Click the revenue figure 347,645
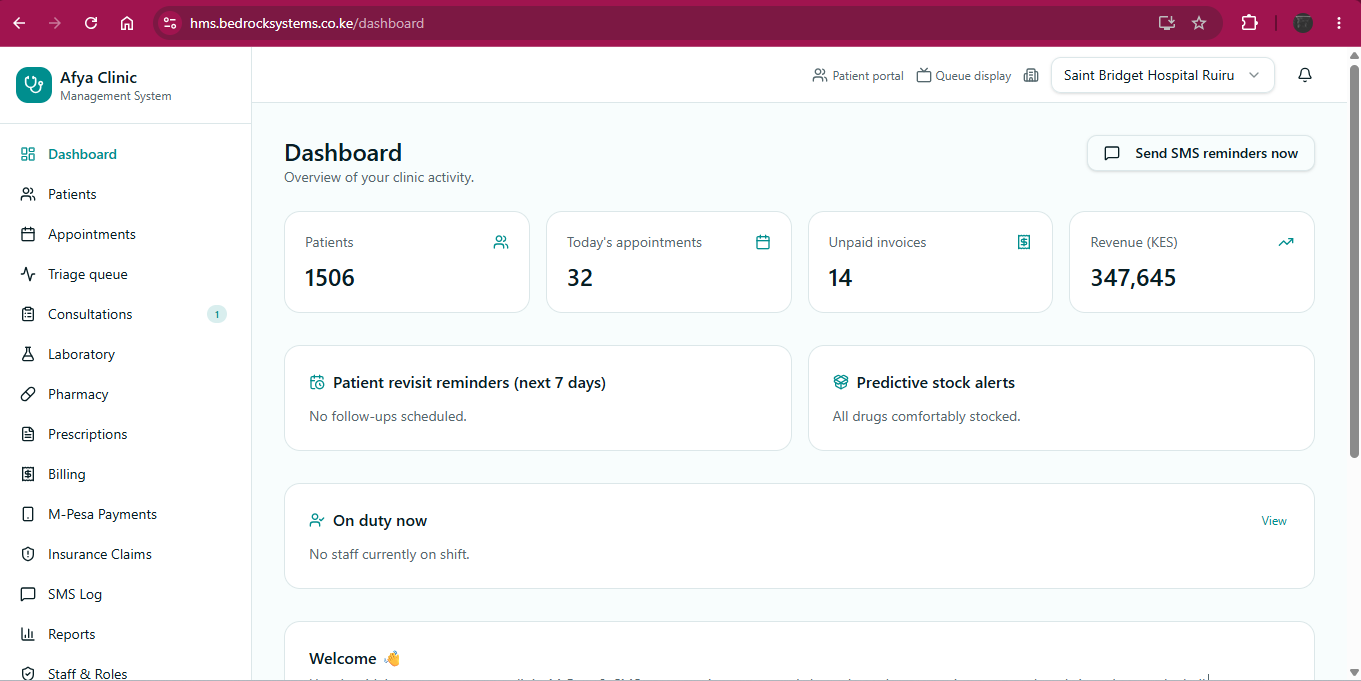This screenshot has height=681, width=1361. (x=1133, y=278)
